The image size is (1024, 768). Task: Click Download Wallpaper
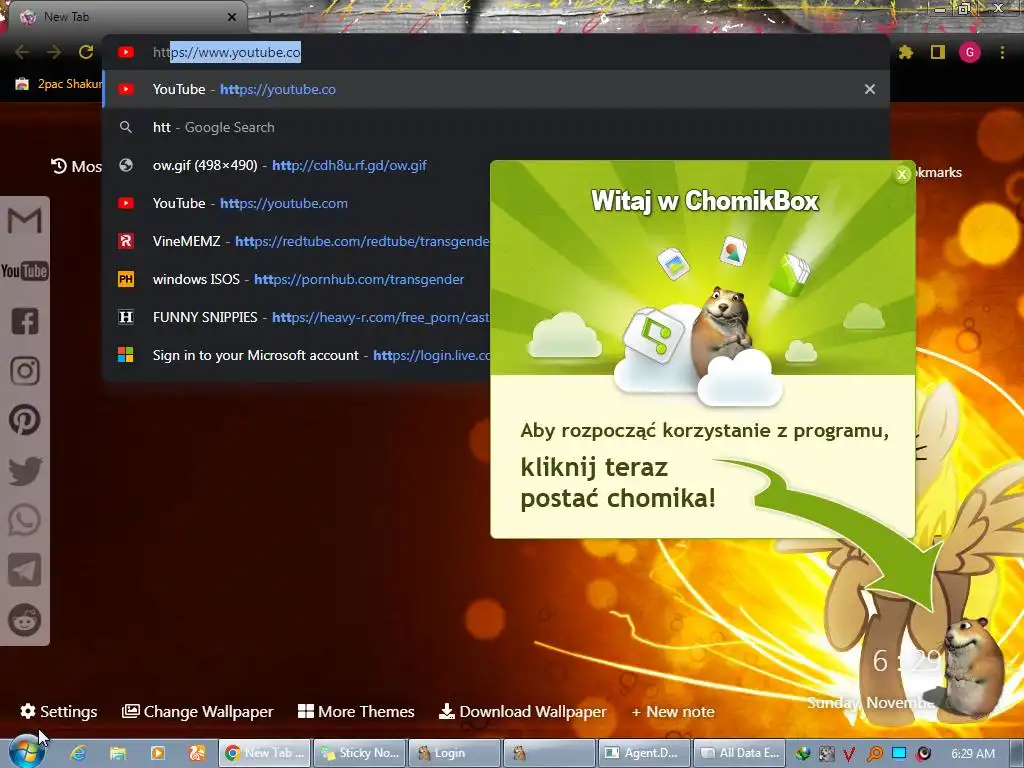522,711
